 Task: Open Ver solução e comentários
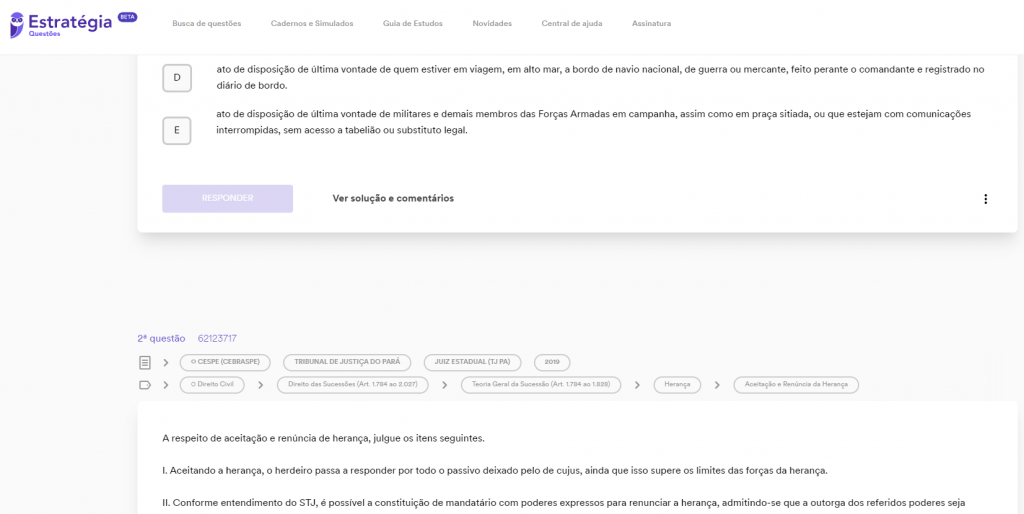point(393,199)
